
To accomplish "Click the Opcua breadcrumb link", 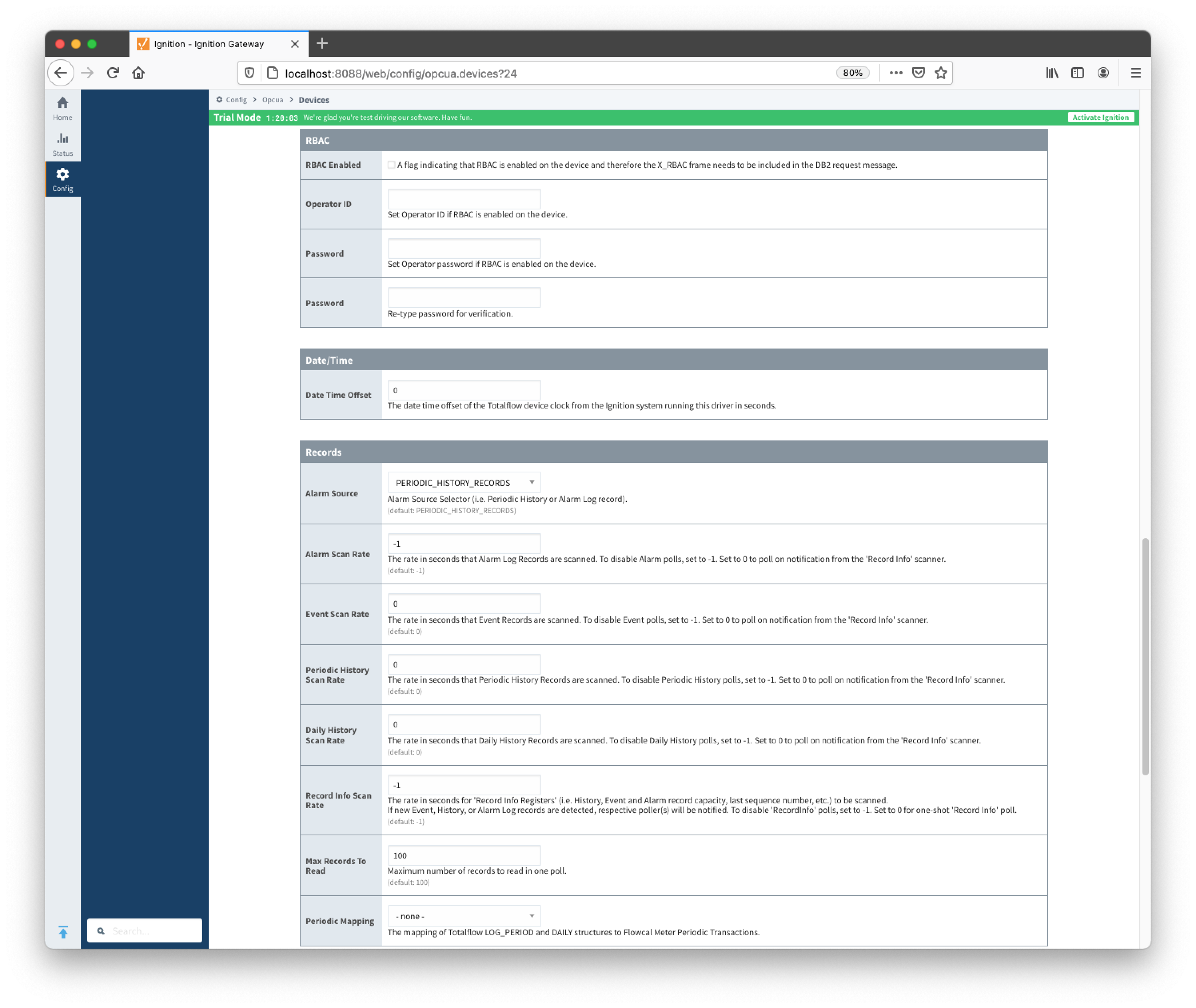I will pos(273,100).
